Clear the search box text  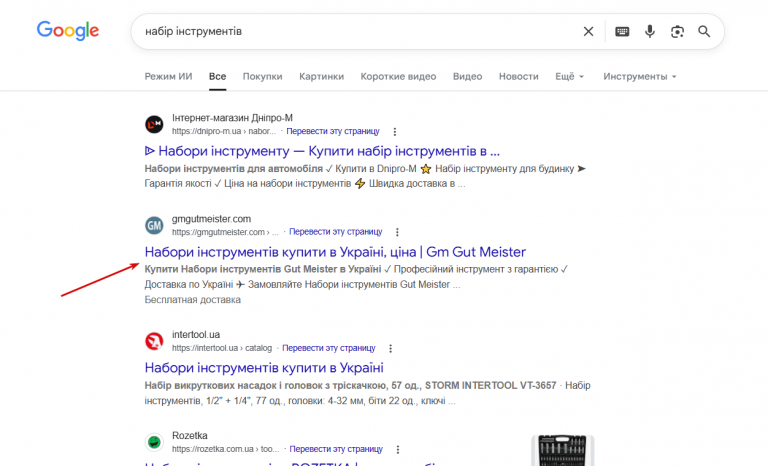[x=588, y=31]
